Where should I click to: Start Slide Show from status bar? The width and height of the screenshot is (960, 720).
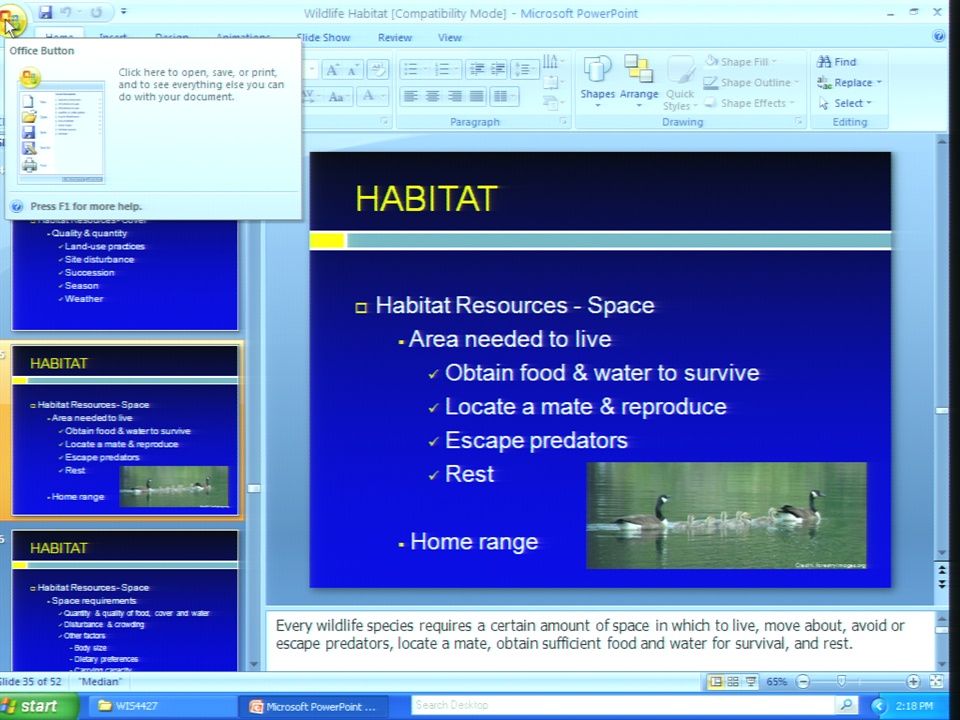coord(751,681)
